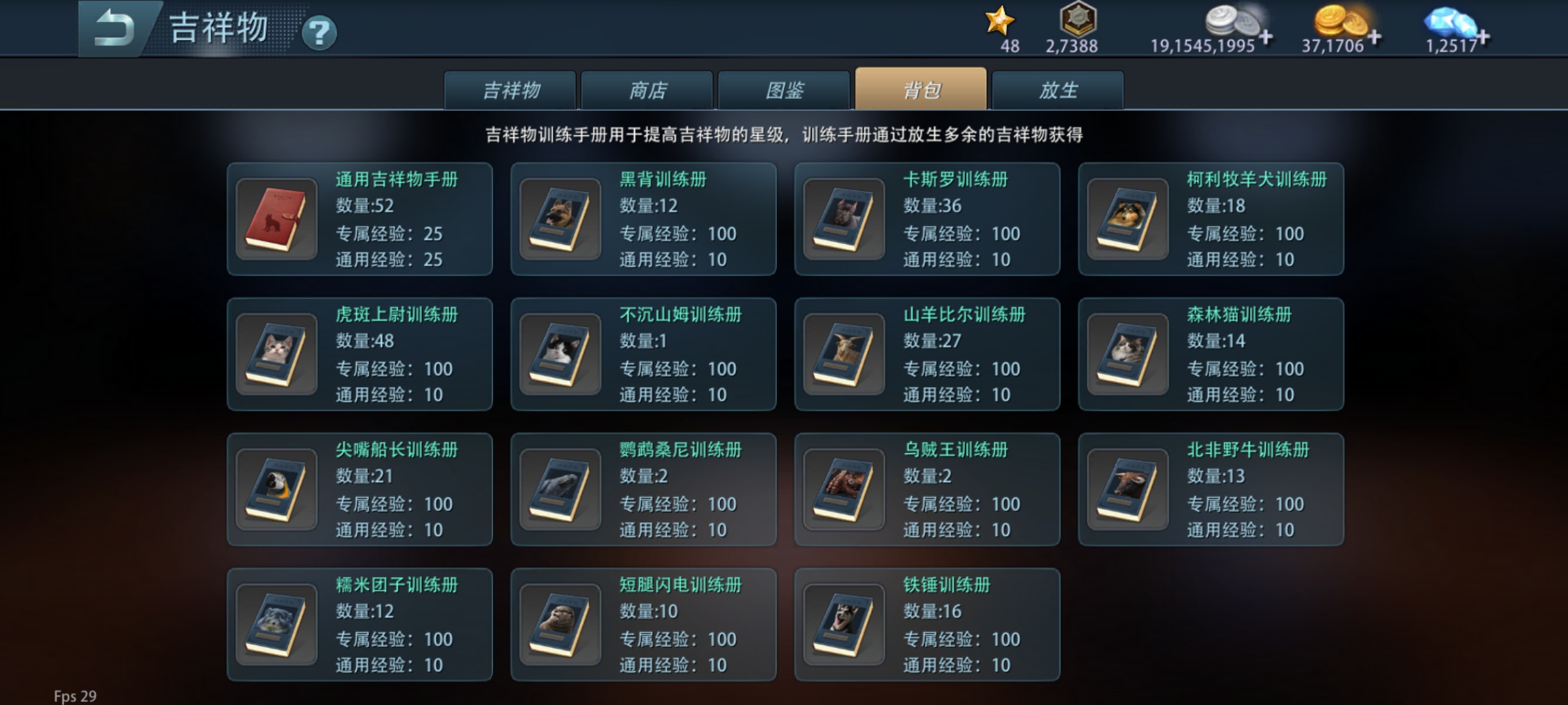This screenshot has width=1568, height=705.
Task: Click the 北非野牛训练册 book thumbnail
Action: click(1127, 490)
